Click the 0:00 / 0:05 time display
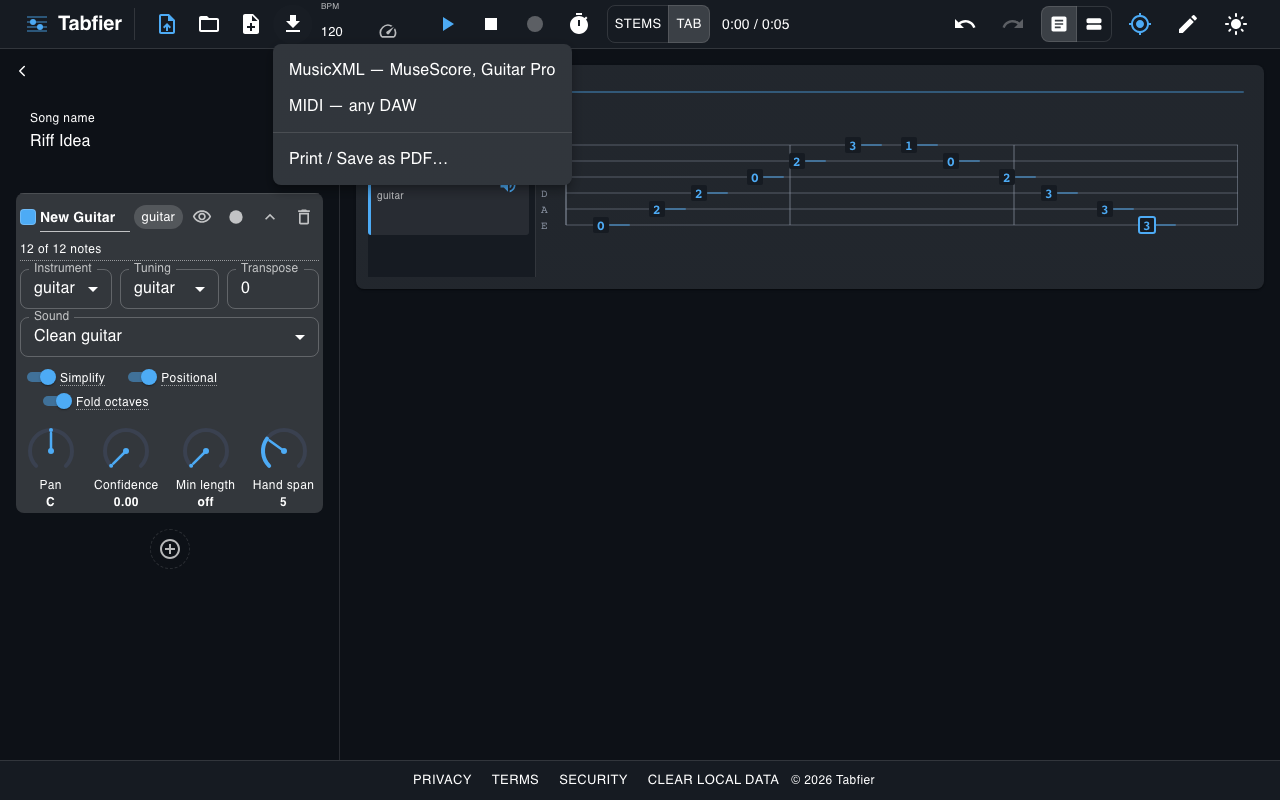This screenshot has height=800, width=1280. 756,24
